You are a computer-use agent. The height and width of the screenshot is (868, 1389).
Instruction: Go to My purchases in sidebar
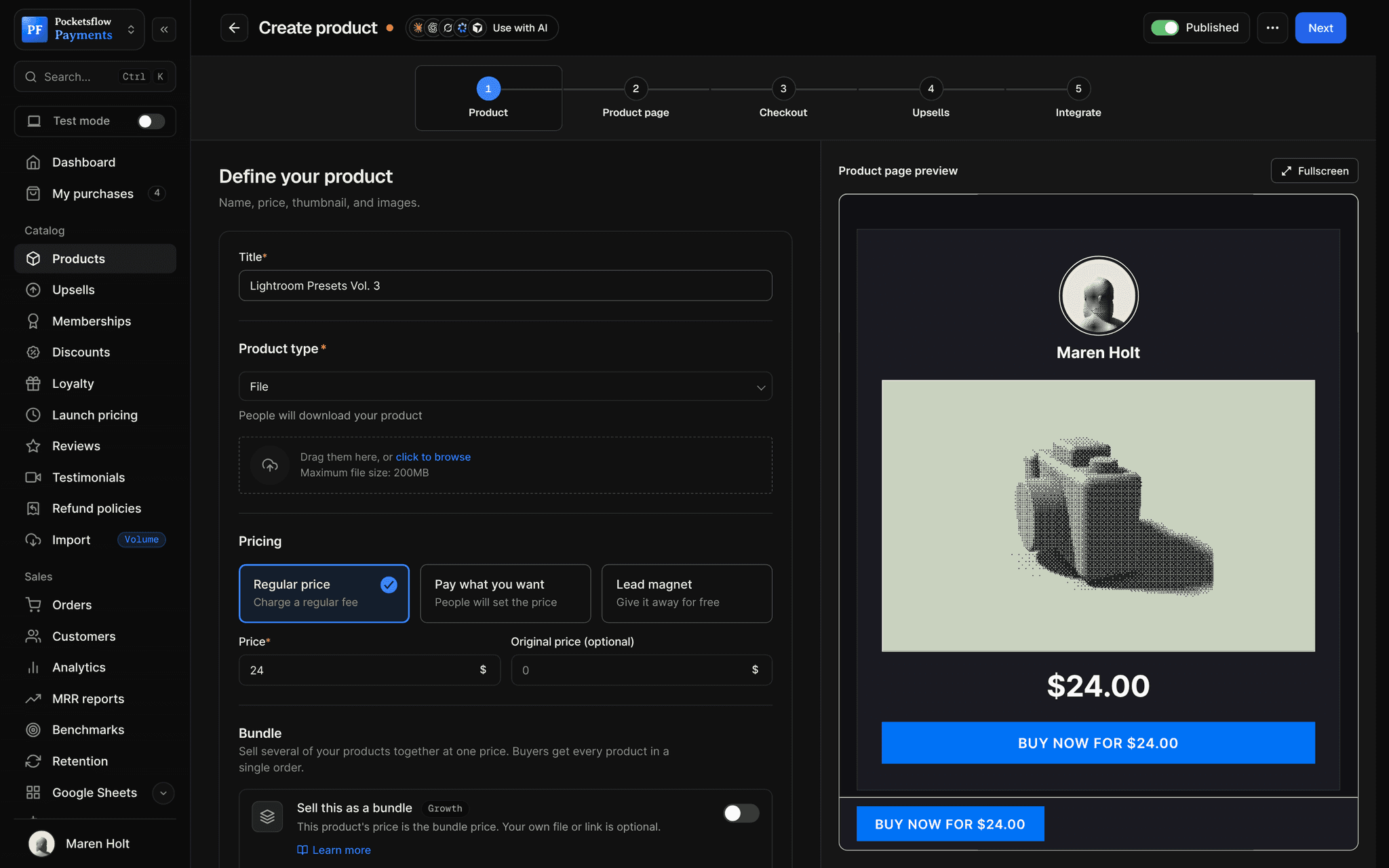coord(95,193)
